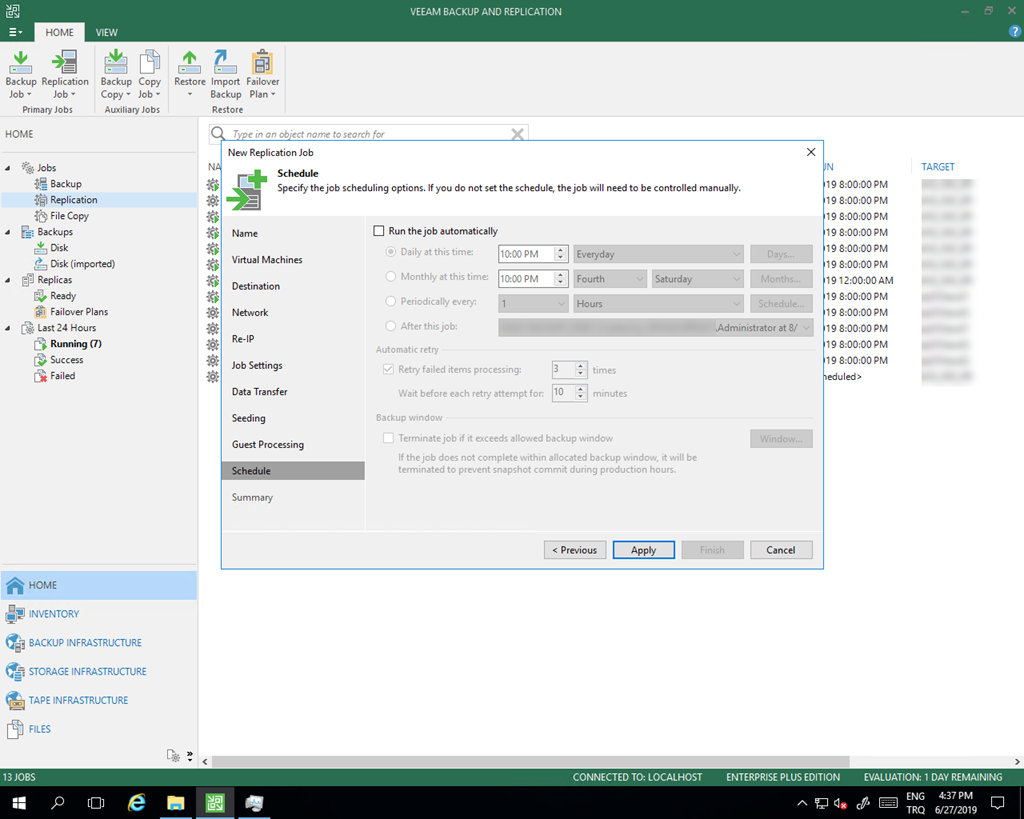Open the Saturday day dropdown

click(697, 279)
